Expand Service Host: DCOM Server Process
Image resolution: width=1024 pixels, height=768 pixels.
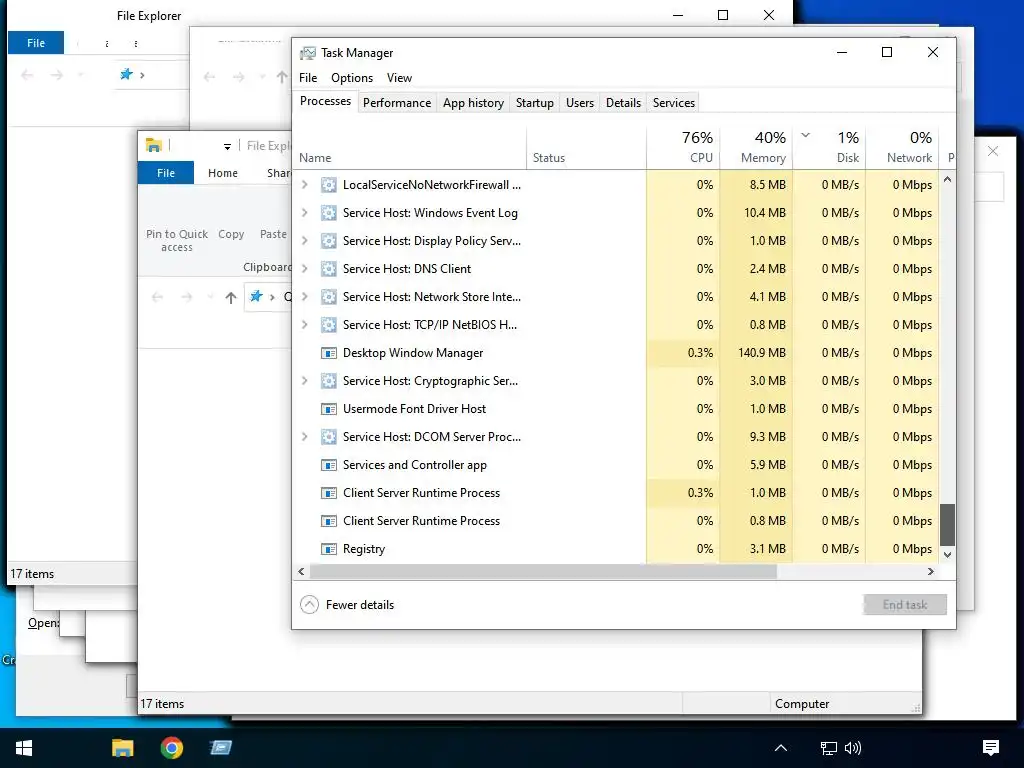(304, 437)
